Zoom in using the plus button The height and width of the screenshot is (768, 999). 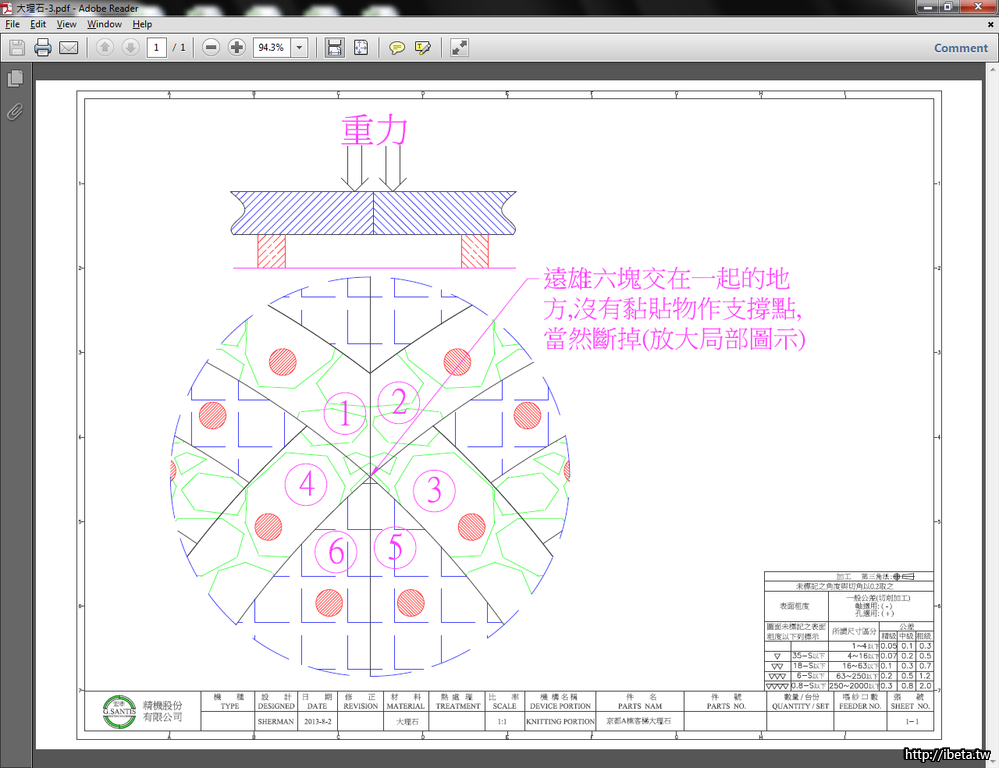(237, 47)
